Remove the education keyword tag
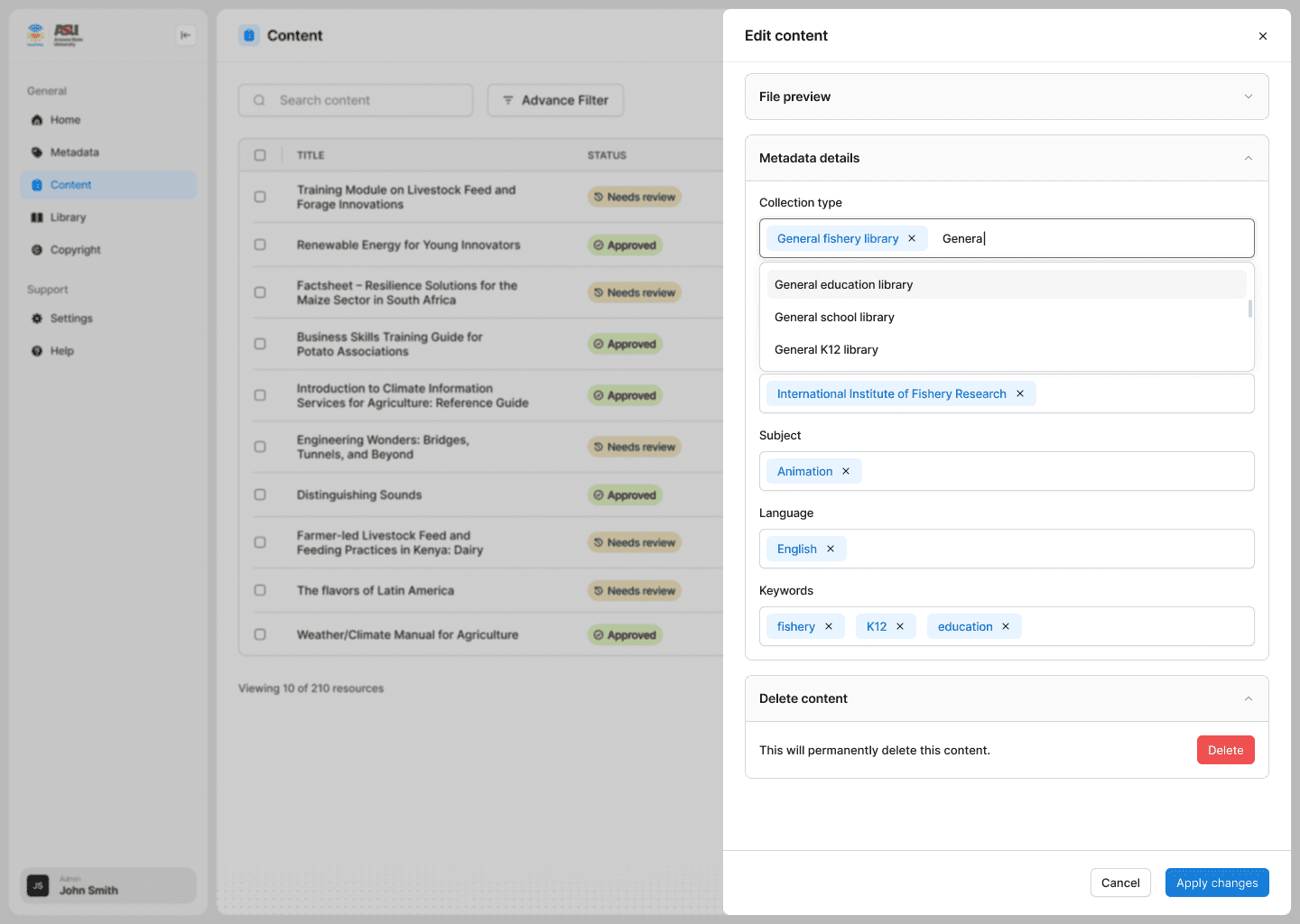 pyautogui.click(x=1006, y=627)
